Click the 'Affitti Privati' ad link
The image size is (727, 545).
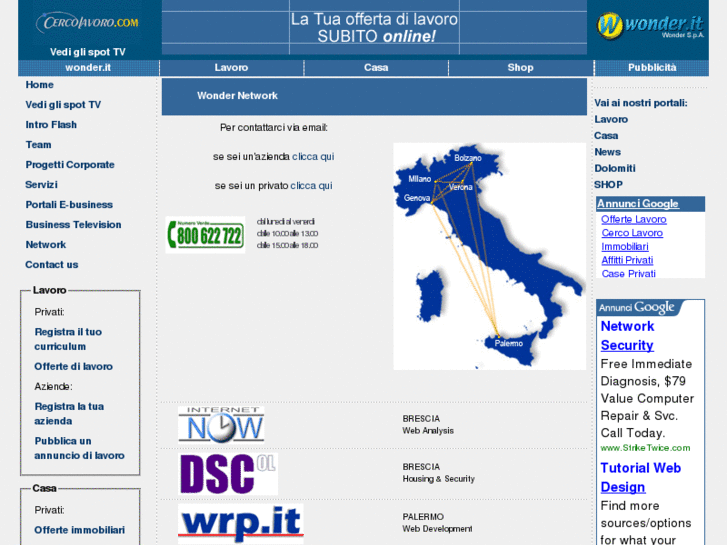click(x=627, y=260)
